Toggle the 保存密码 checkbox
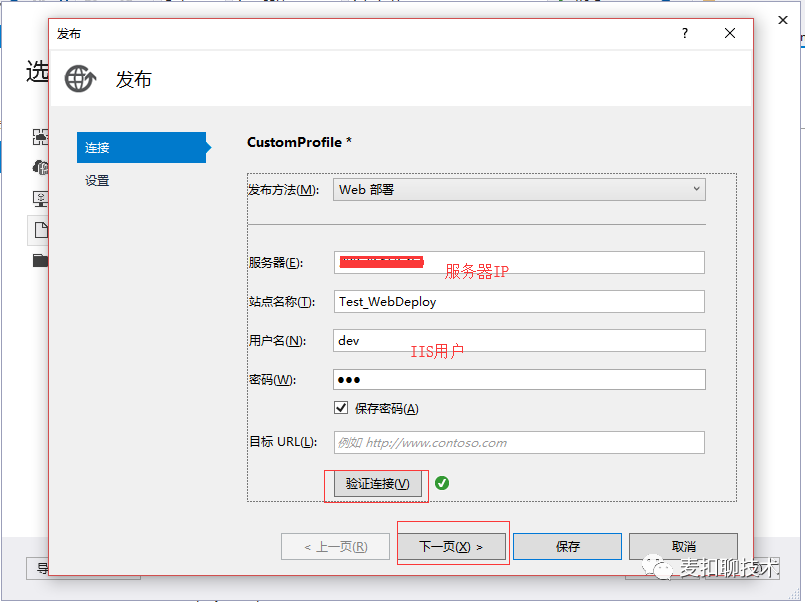This screenshot has height=603, width=805. pos(341,408)
